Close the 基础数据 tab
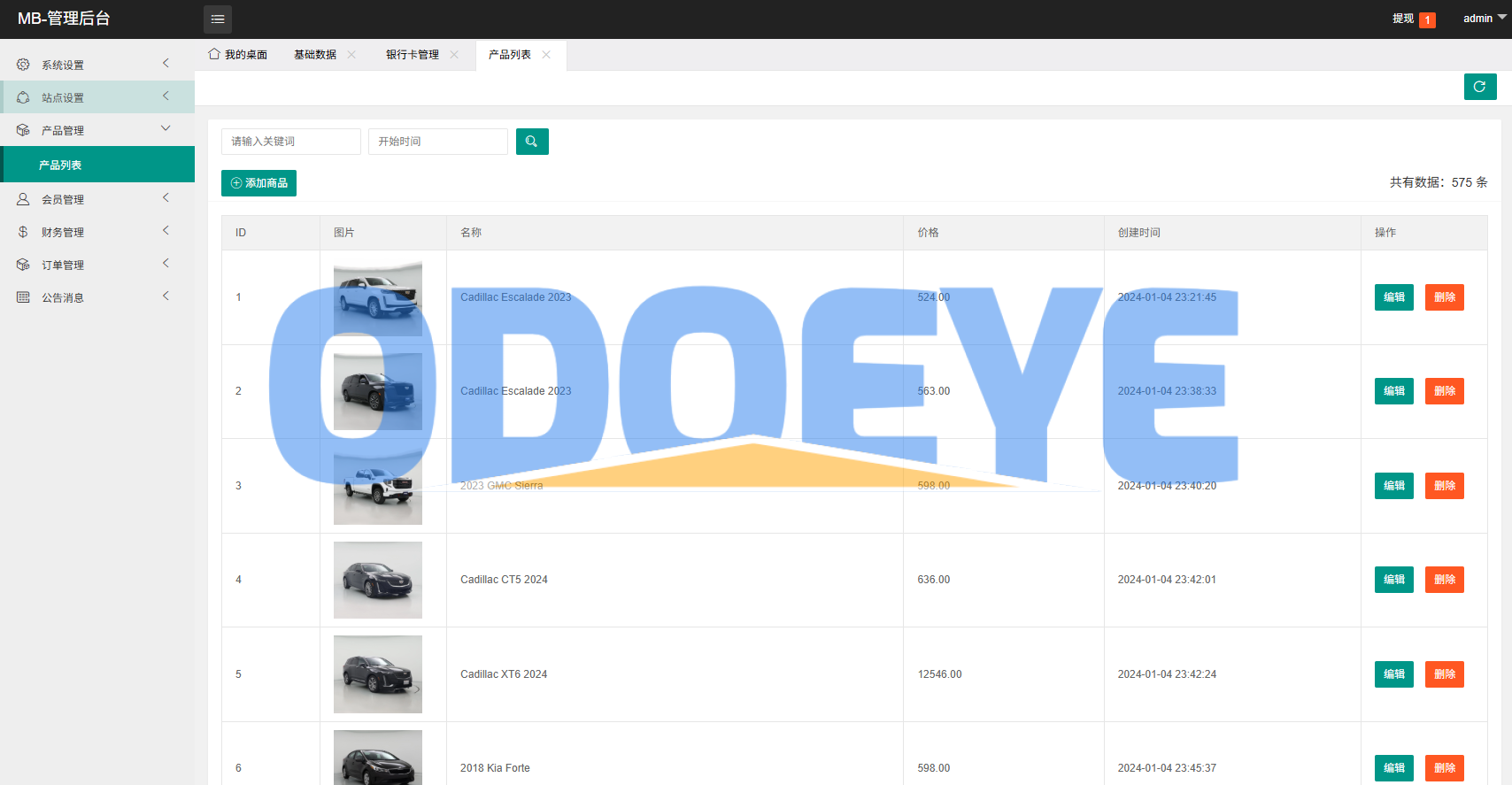Image resolution: width=1512 pixels, height=785 pixels. point(351,55)
